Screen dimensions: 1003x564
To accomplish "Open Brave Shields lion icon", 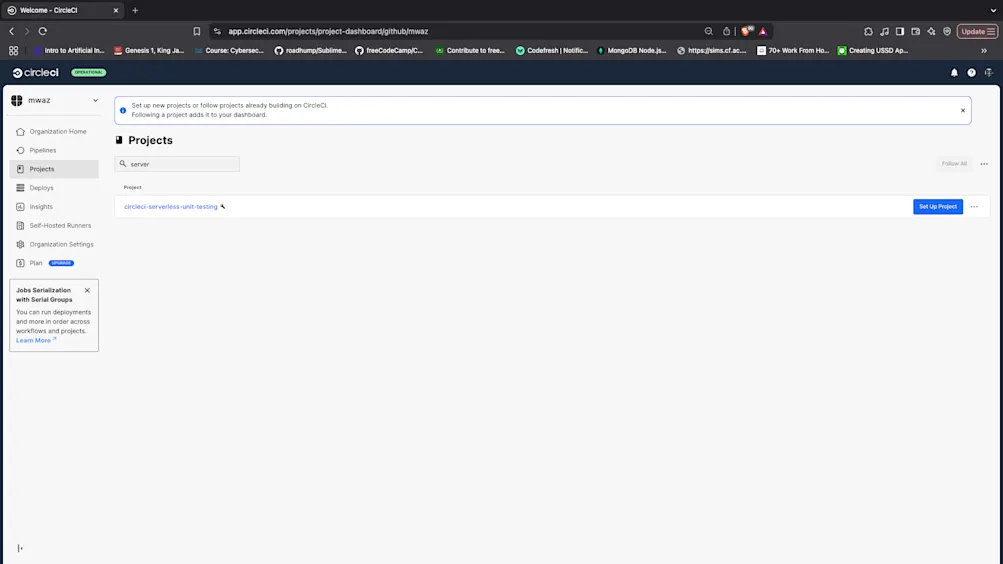I will tap(746, 31).
